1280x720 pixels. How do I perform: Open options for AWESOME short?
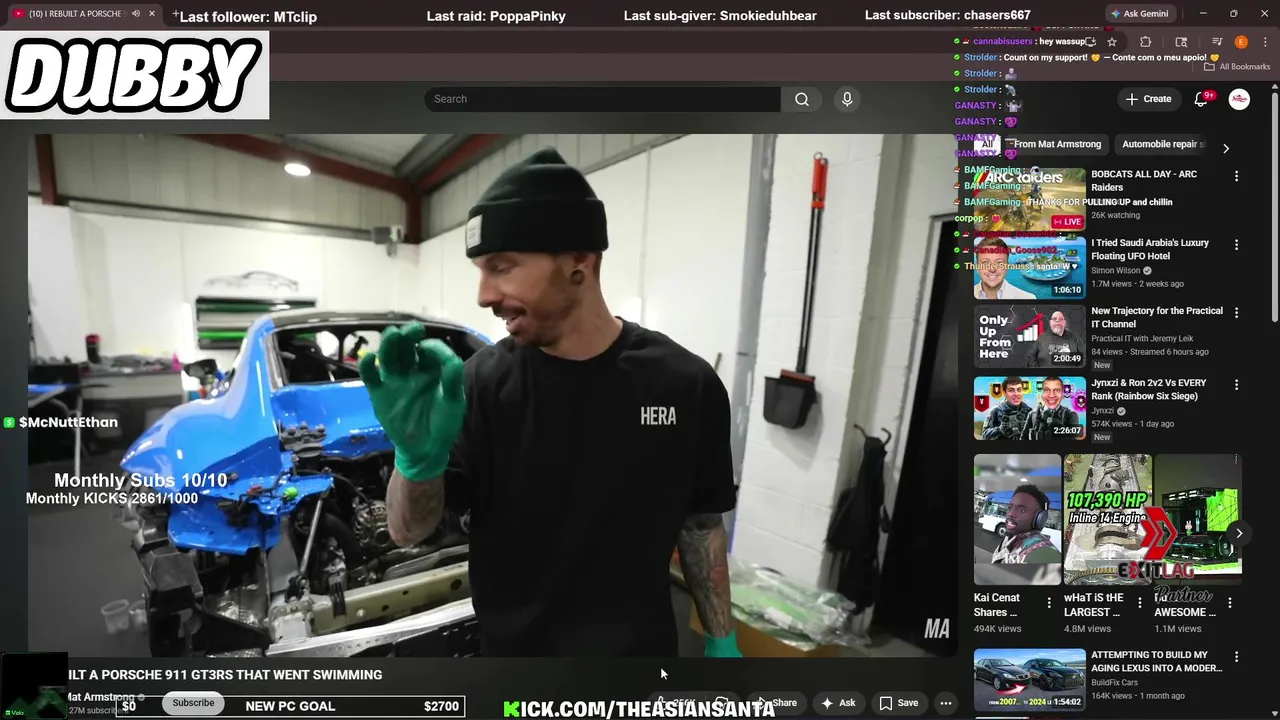[x=1230, y=602]
